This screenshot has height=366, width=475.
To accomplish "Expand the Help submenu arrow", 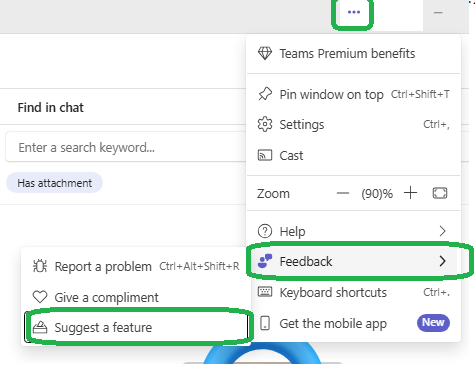I will point(442,231).
